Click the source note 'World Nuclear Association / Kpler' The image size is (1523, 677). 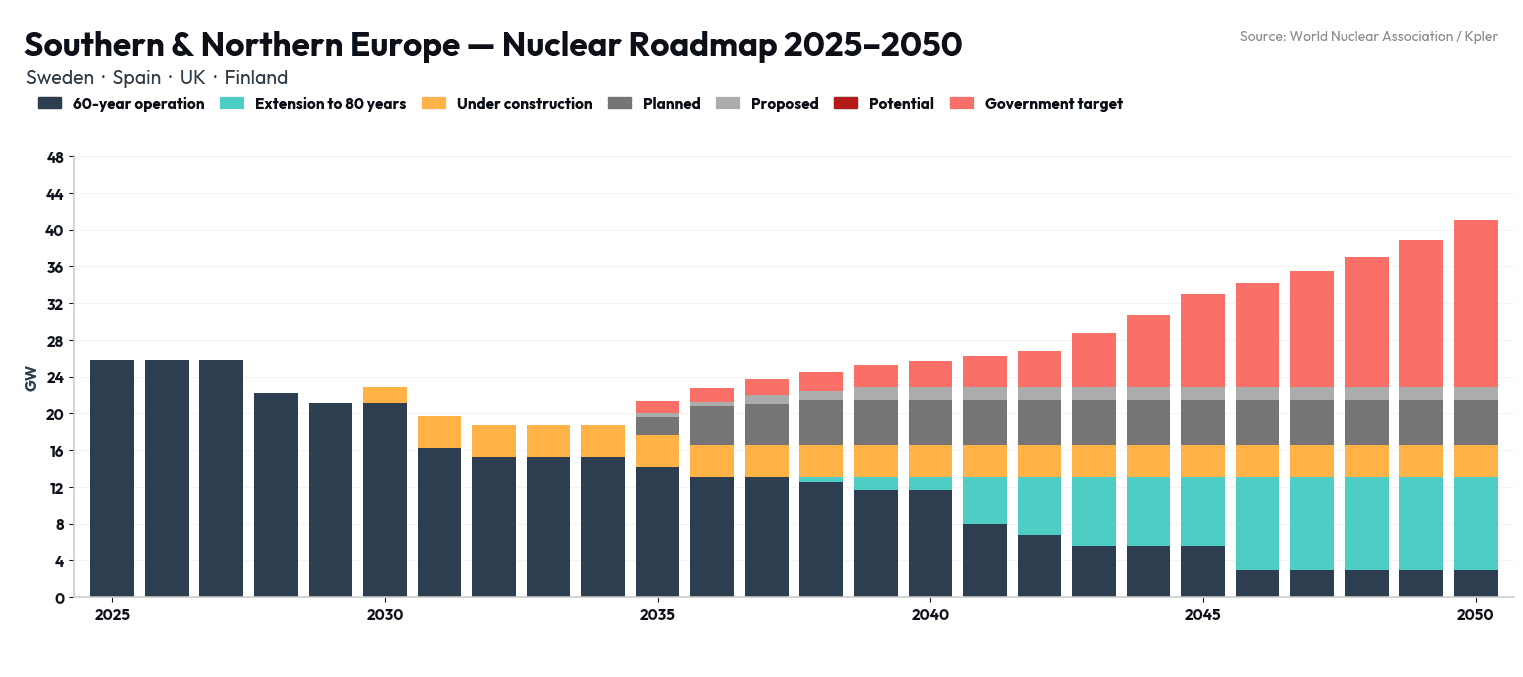click(1393, 36)
